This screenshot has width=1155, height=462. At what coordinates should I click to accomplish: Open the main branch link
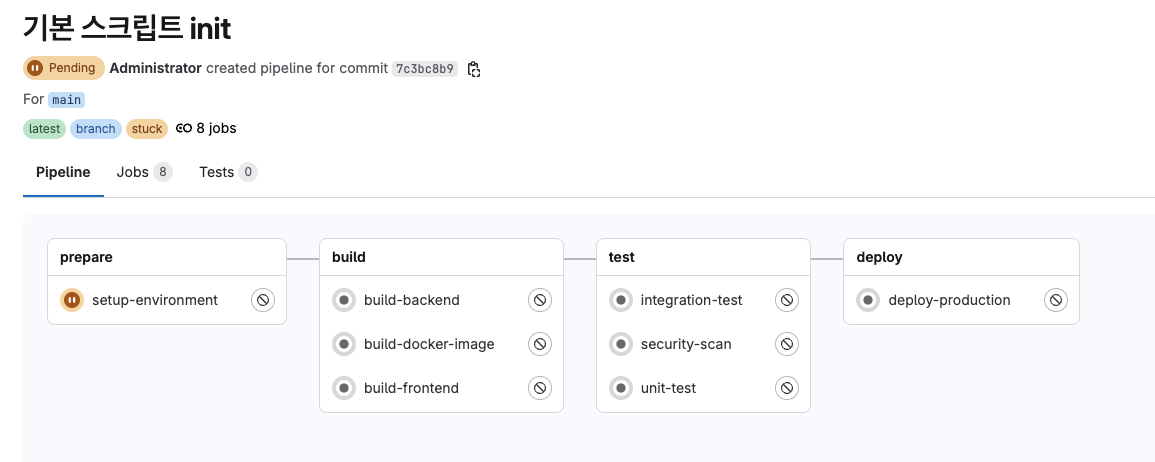[66, 100]
